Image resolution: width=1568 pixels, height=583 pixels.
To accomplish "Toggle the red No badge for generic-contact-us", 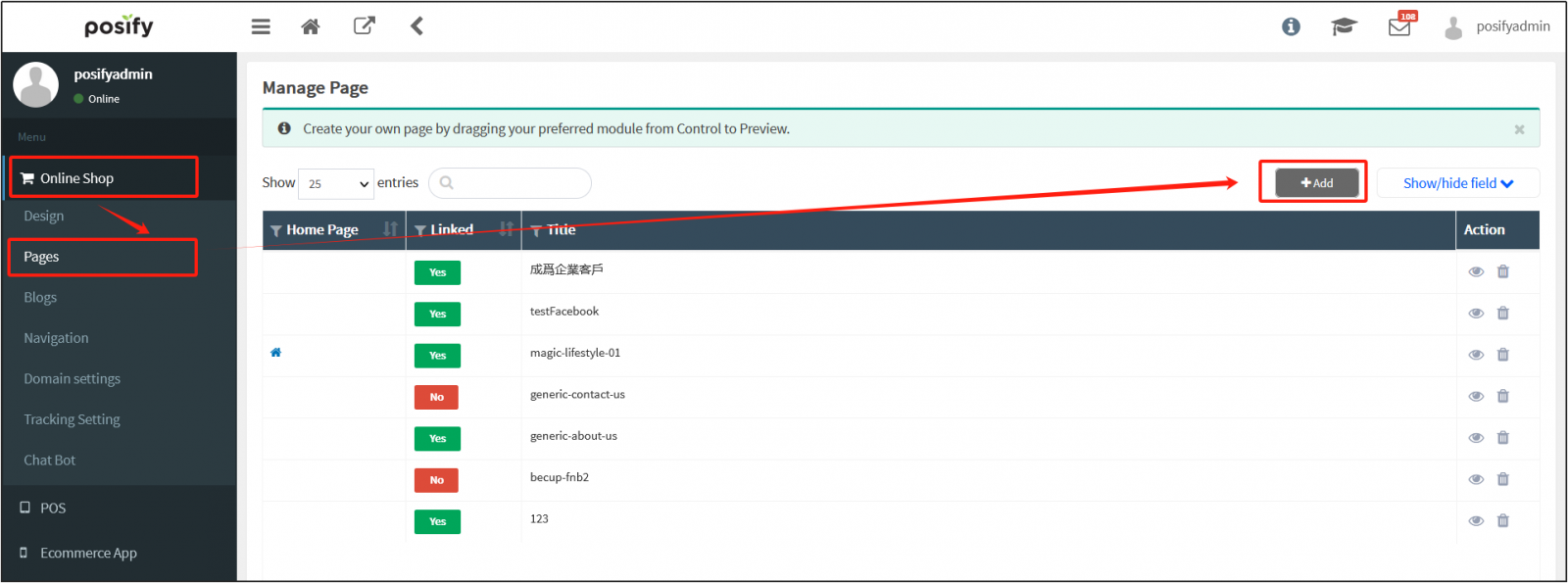I will [436, 397].
